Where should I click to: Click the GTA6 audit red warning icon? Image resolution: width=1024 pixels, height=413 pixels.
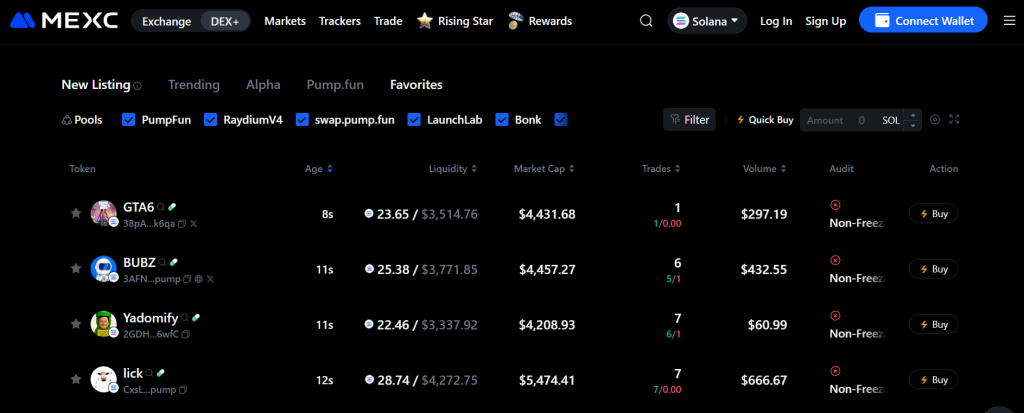[835, 205]
